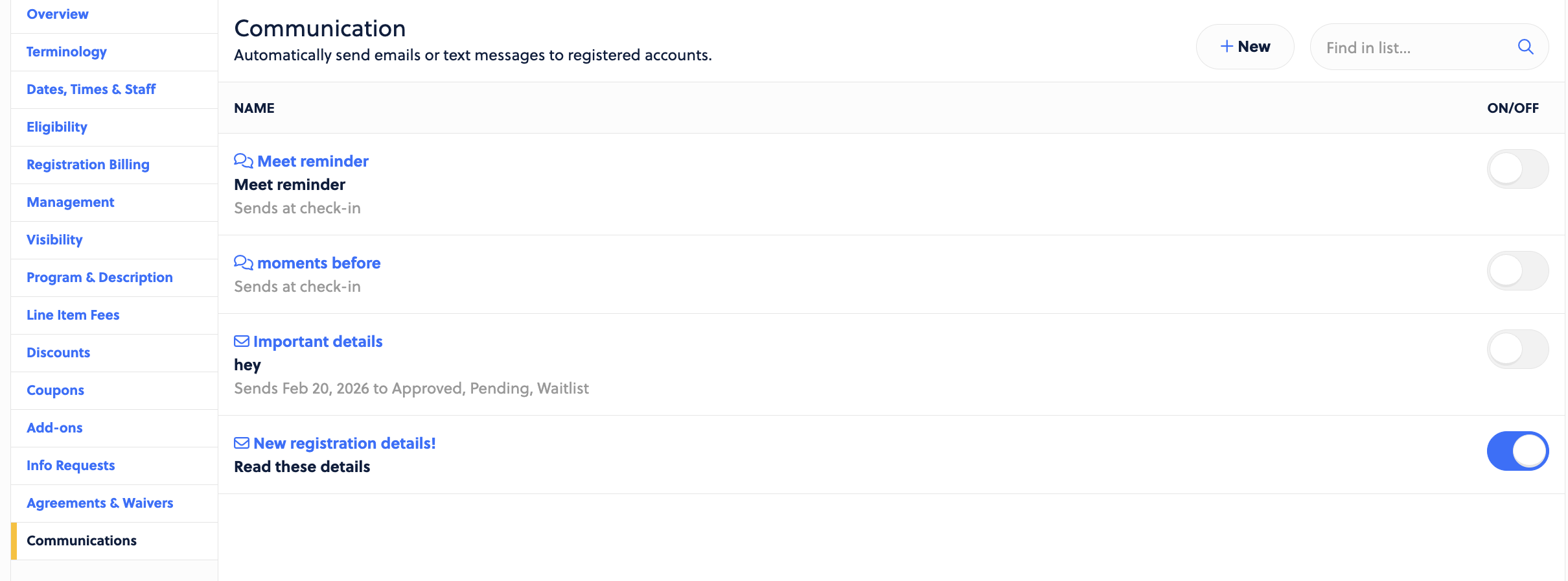This screenshot has height=581, width=1568.
Task: Disable the New registration details toggle
Action: [x=1517, y=451]
